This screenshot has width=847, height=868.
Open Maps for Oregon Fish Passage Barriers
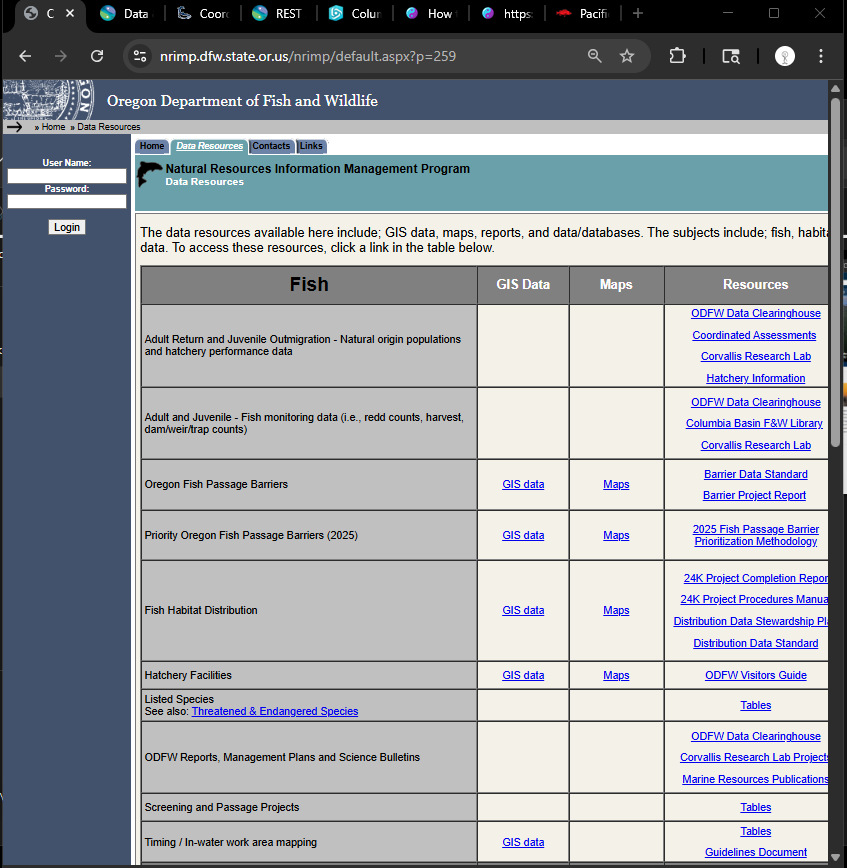click(616, 484)
